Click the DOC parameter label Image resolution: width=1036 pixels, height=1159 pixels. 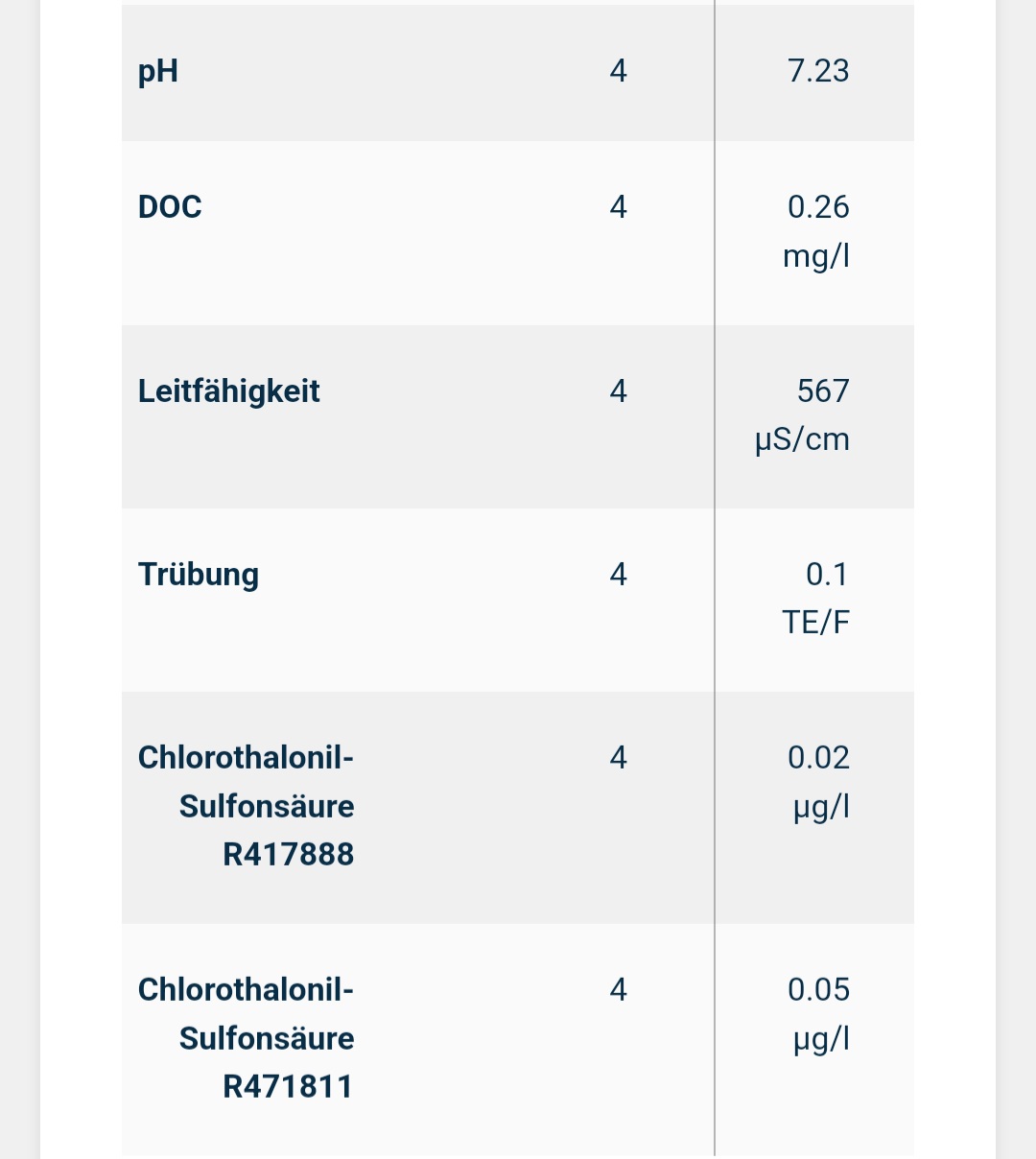tap(170, 207)
